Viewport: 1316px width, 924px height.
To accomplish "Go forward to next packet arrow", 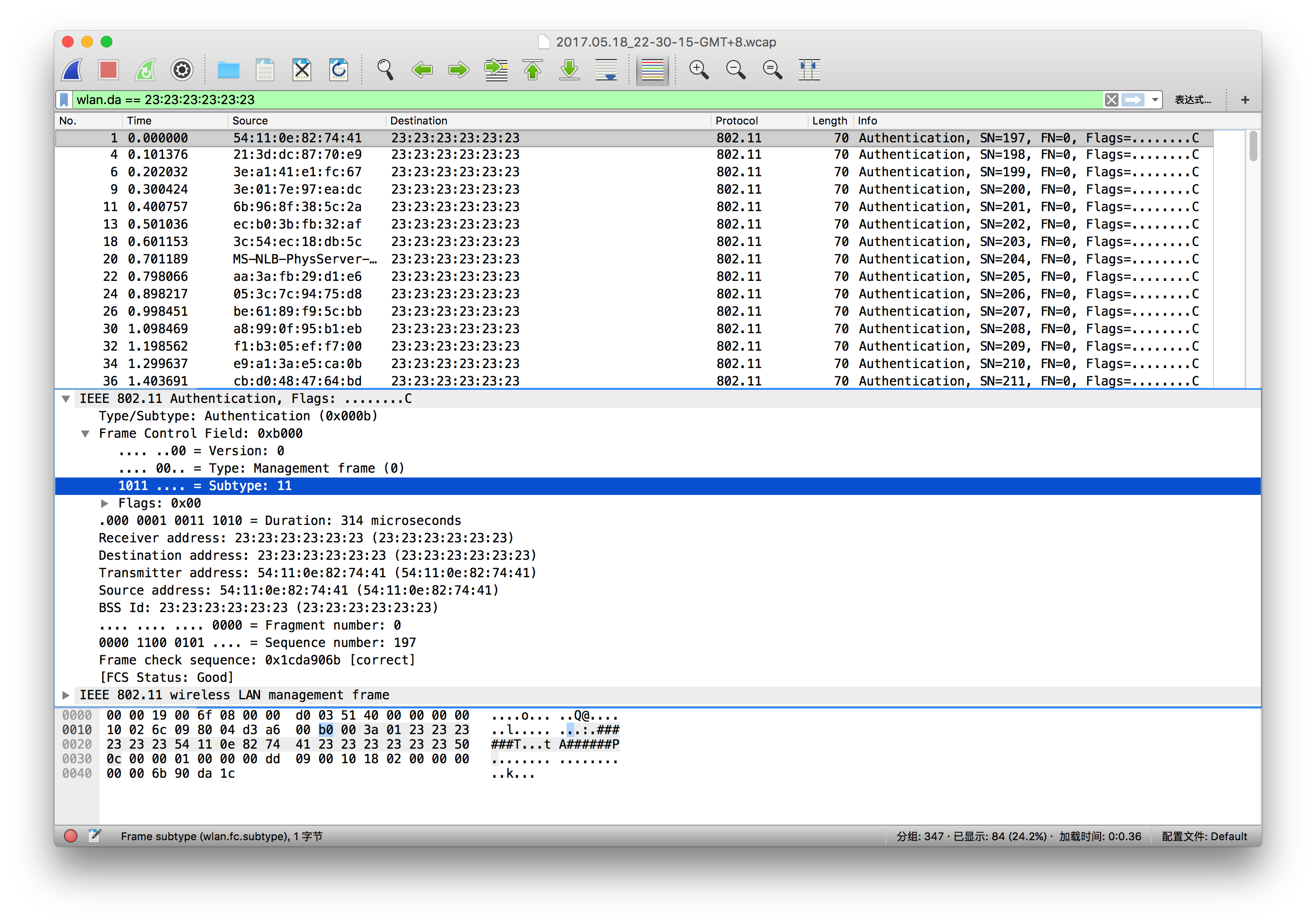I will coord(459,70).
